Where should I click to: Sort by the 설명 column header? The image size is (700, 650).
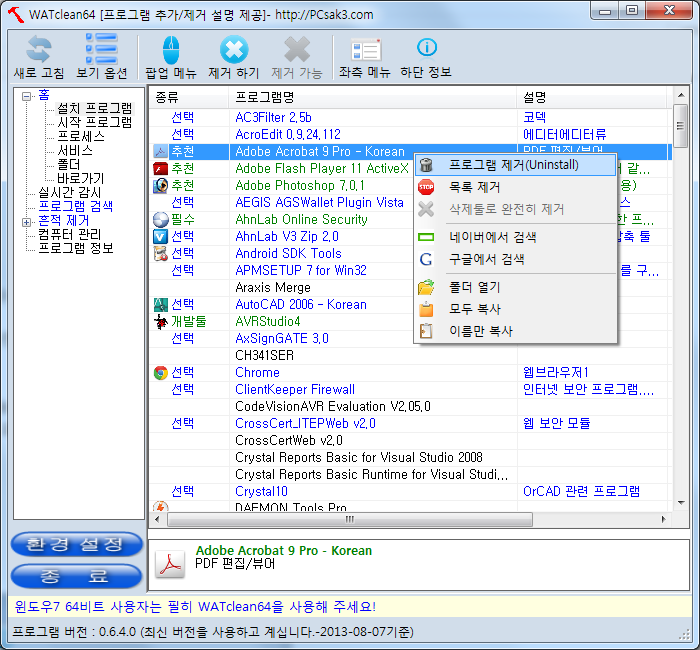592,97
